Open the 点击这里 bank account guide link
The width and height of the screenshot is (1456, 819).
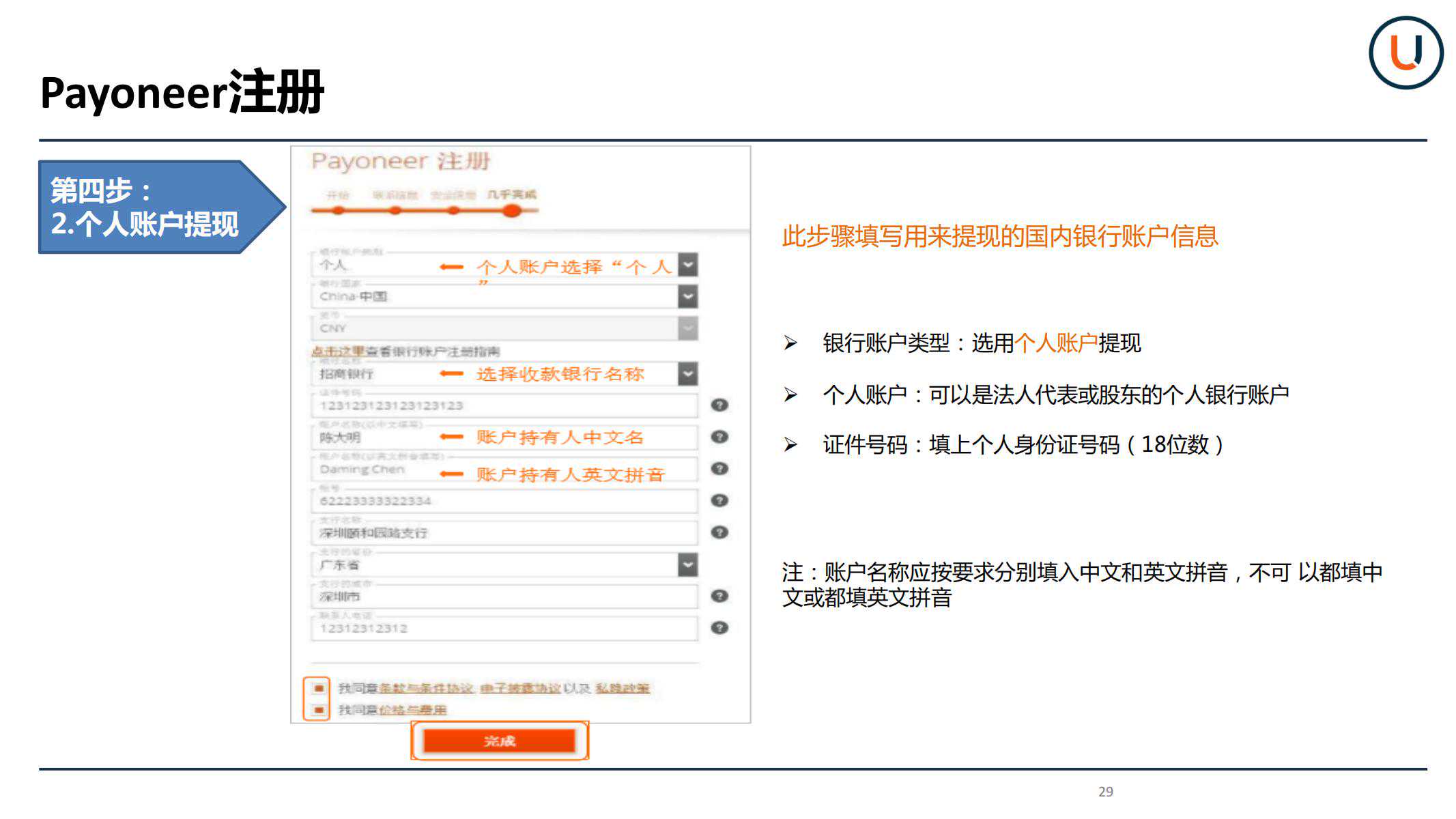(339, 351)
